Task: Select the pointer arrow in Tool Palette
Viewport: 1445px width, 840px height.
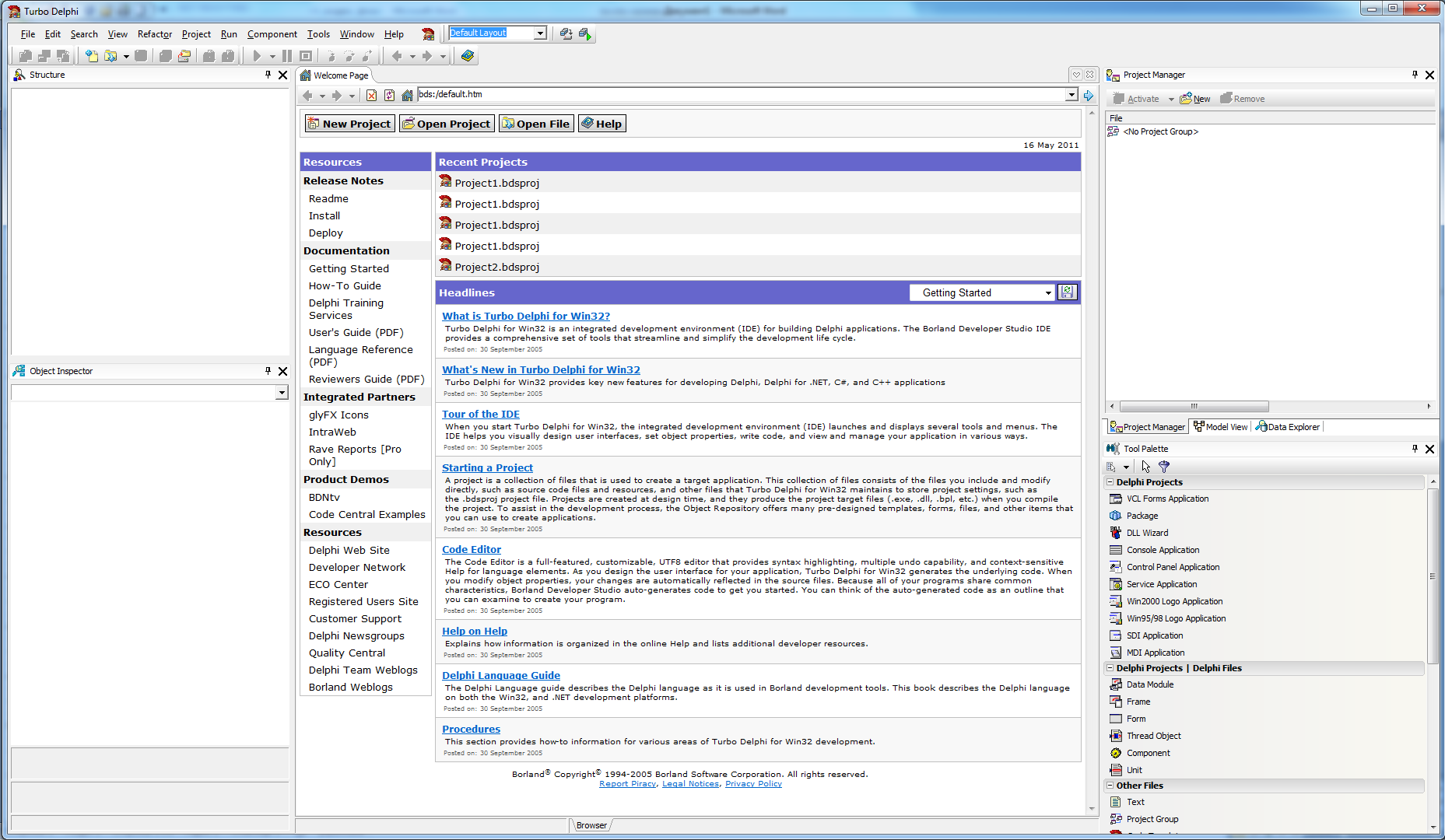Action: [x=1145, y=467]
